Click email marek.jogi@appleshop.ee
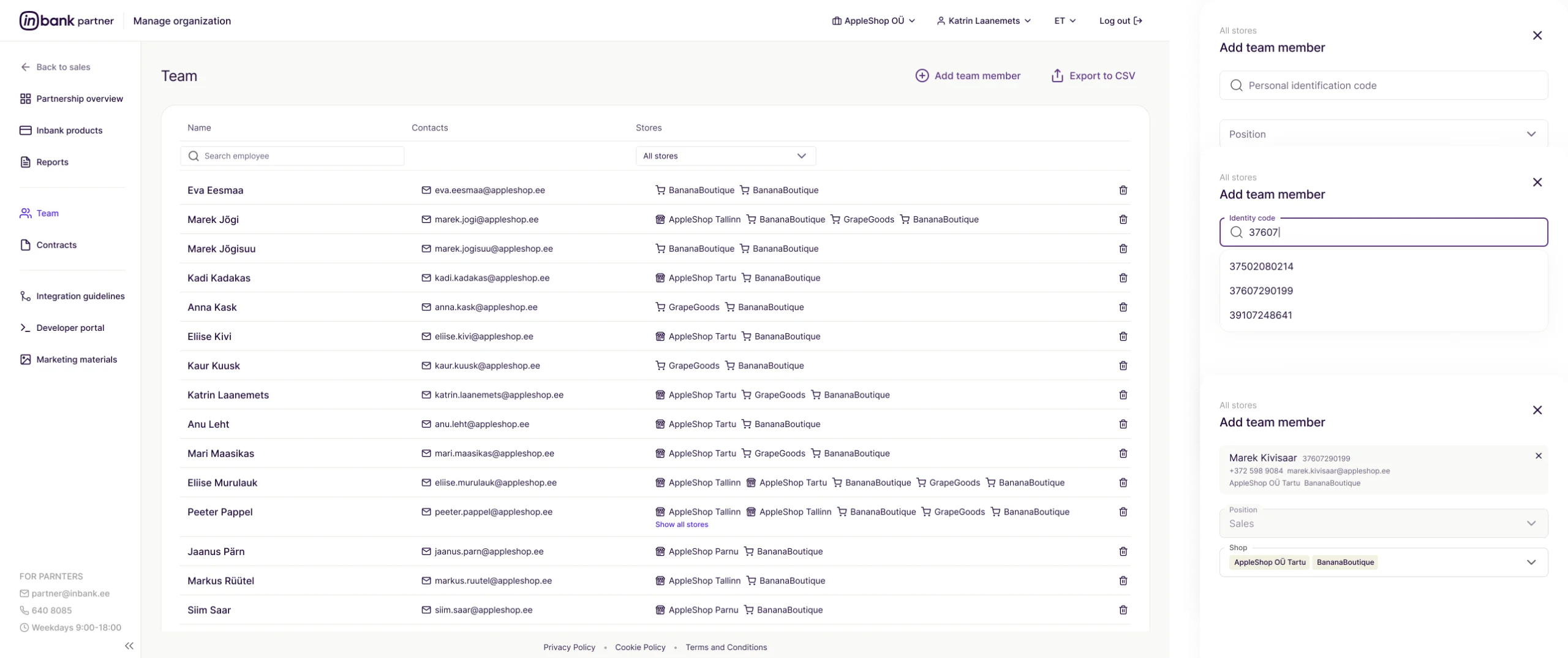1568x658 pixels. [486, 219]
